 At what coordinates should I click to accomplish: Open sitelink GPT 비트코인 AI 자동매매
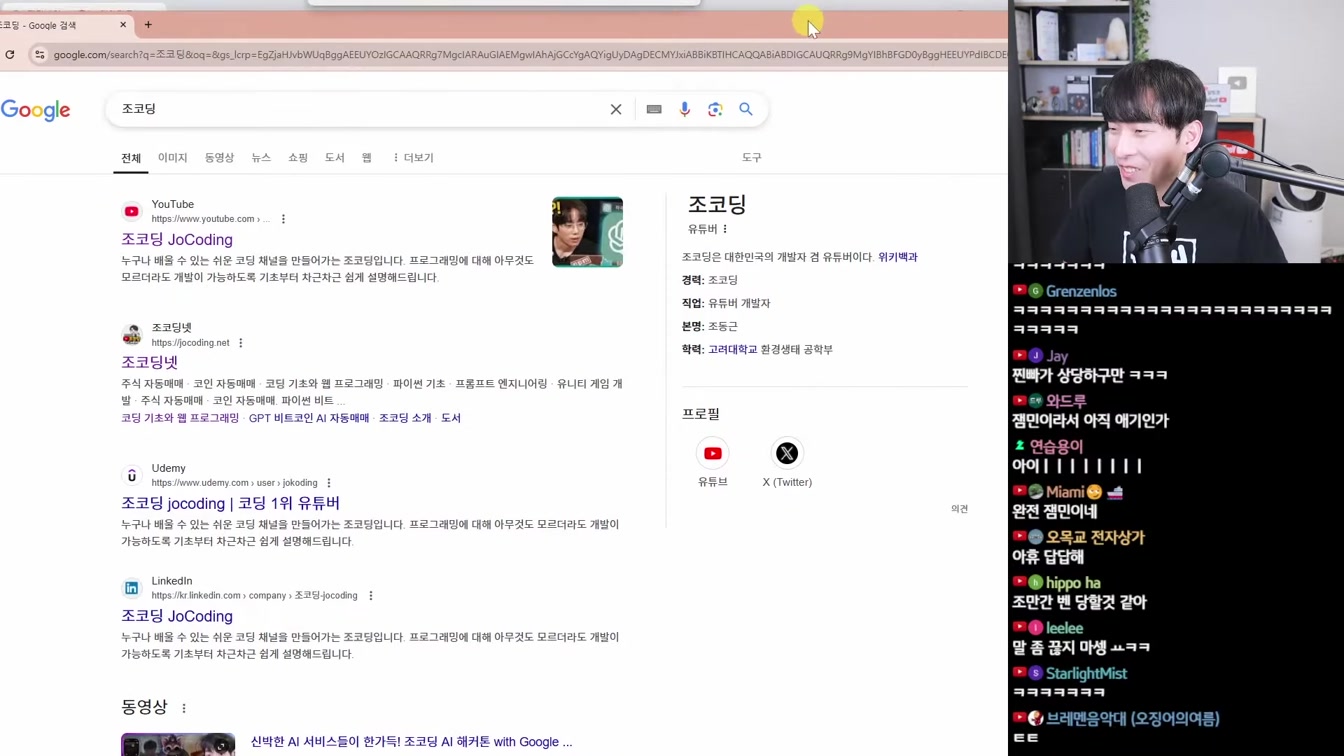[x=309, y=418]
